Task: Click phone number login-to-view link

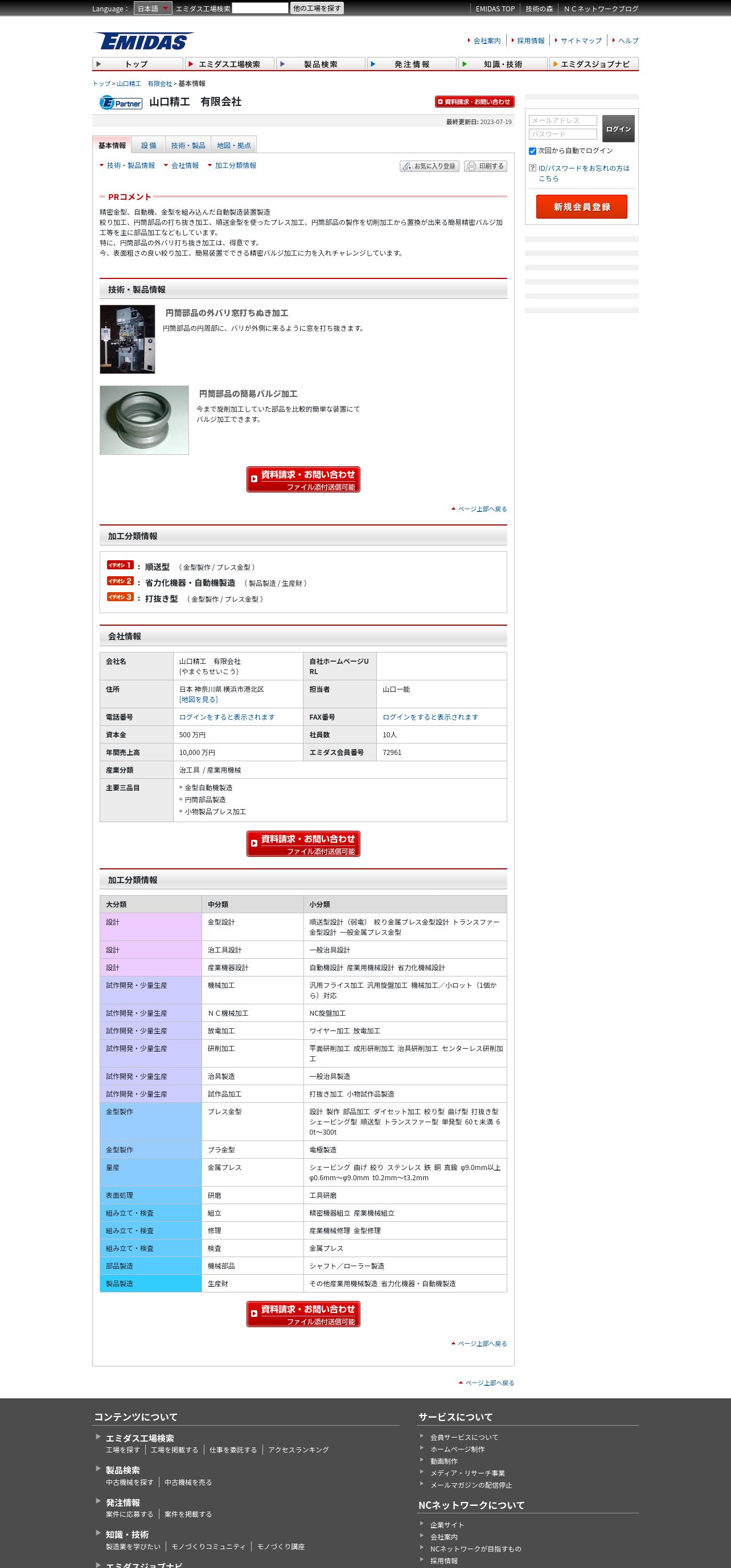Action: [227, 717]
